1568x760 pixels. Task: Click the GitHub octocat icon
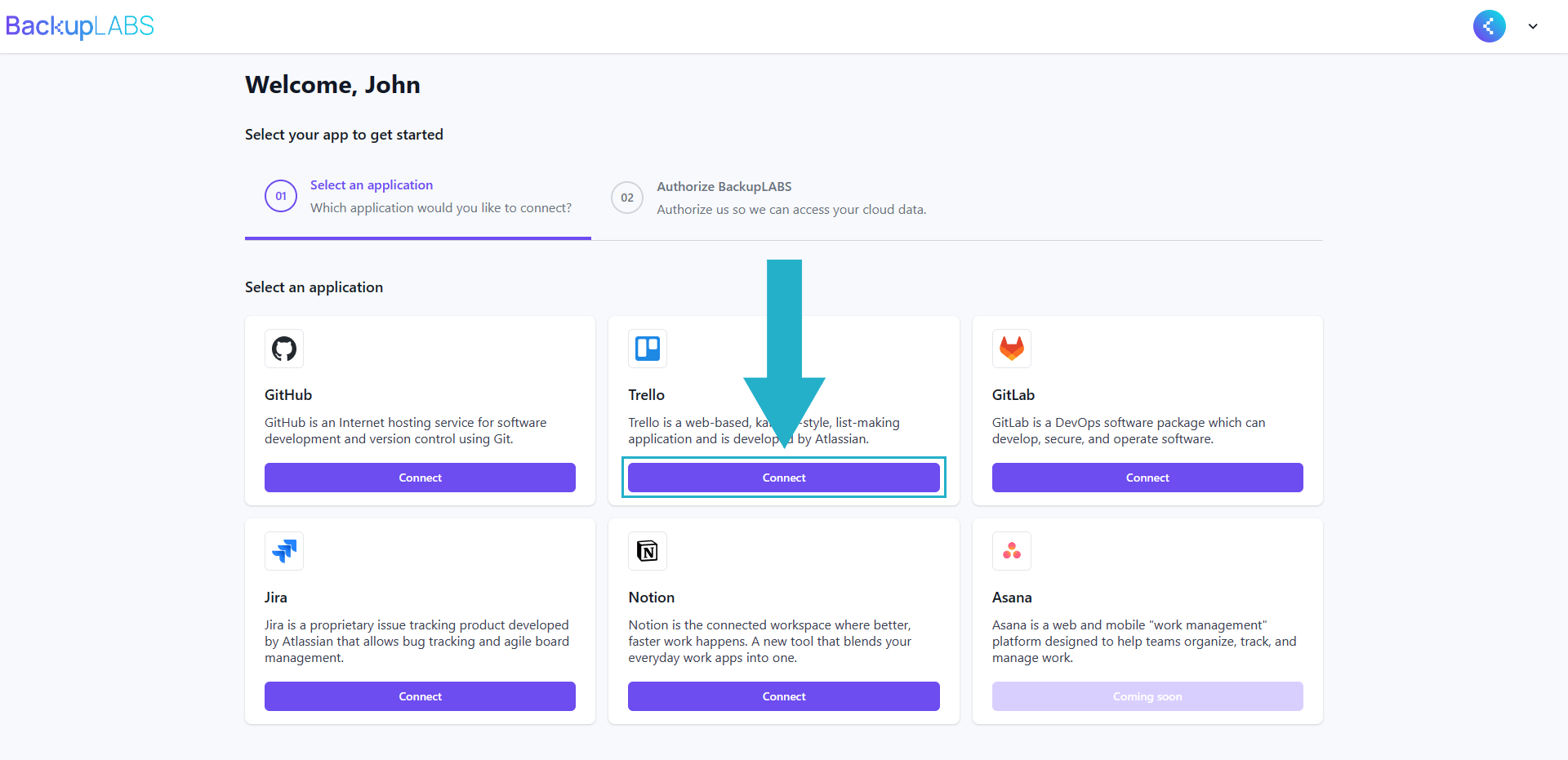coord(284,349)
